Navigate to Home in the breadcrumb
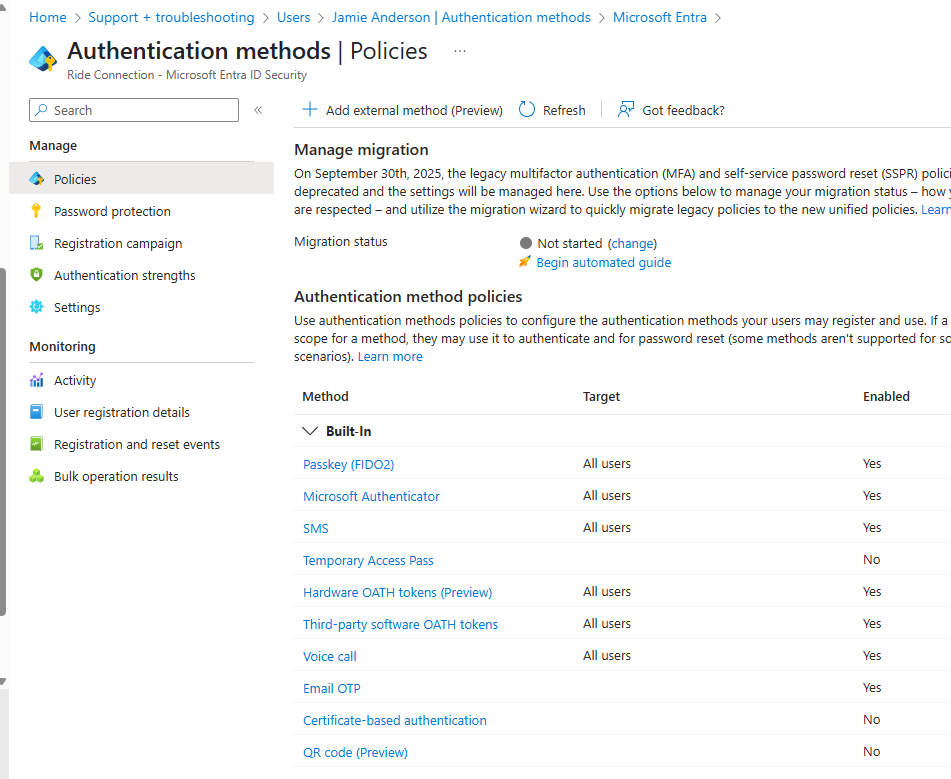 point(48,17)
